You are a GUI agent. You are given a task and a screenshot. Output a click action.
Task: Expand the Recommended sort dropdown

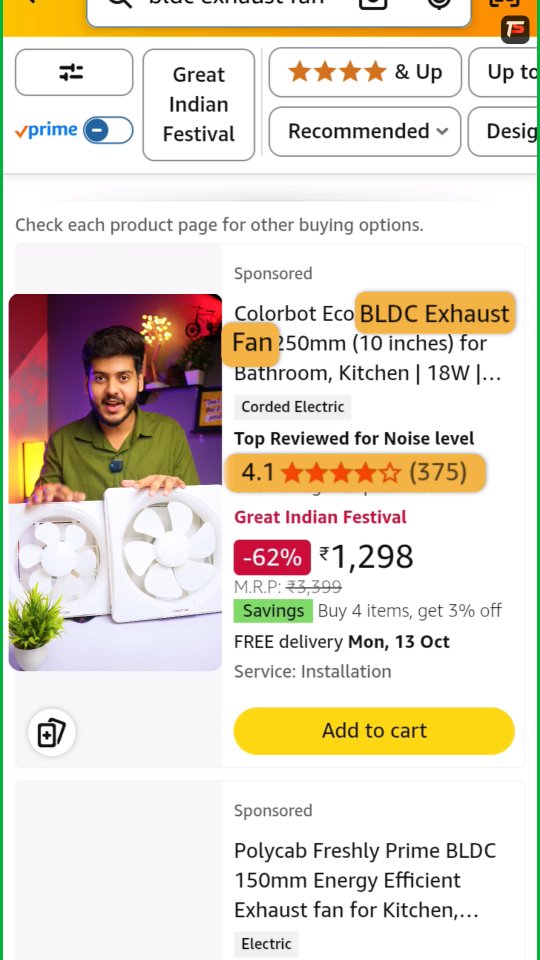click(365, 132)
